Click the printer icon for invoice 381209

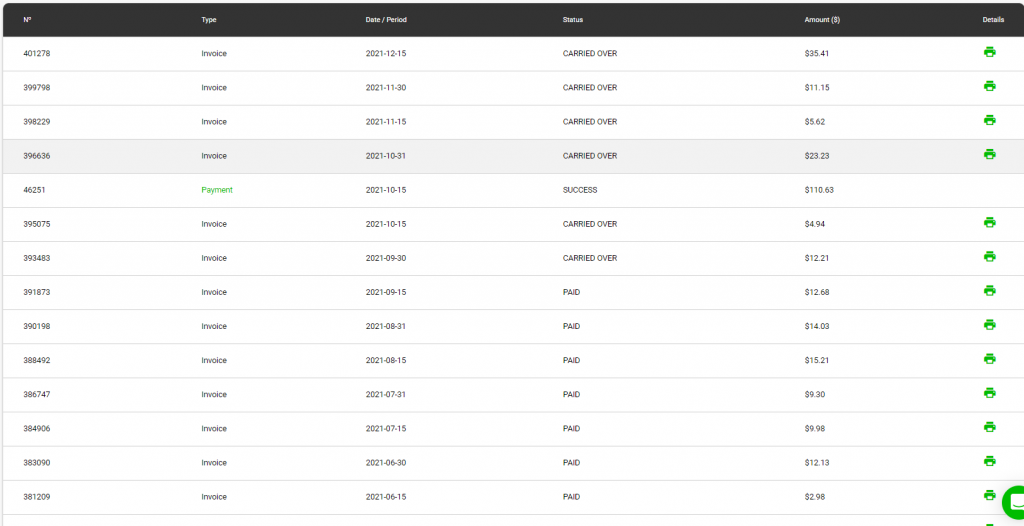tap(989, 495)
